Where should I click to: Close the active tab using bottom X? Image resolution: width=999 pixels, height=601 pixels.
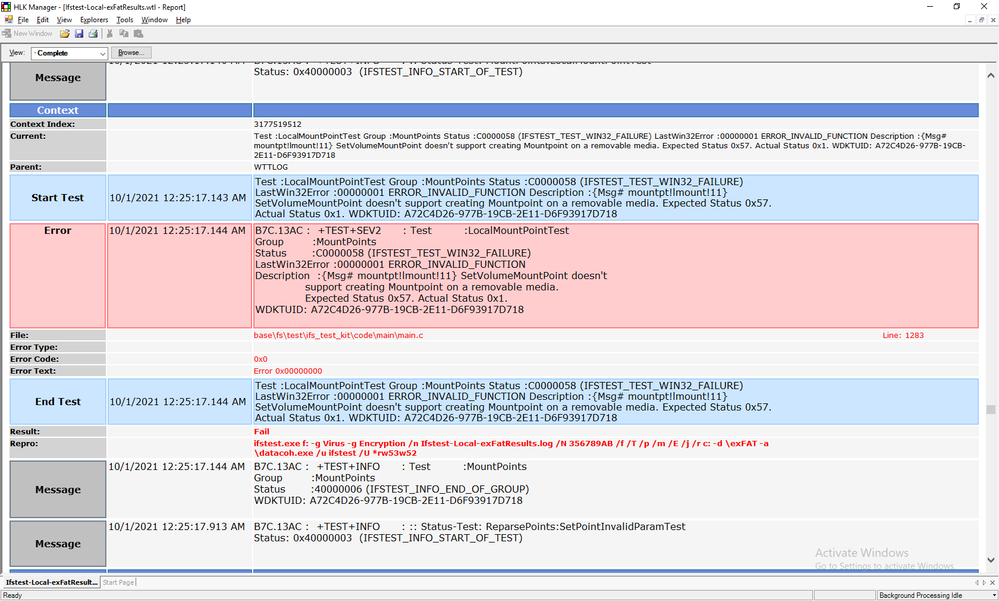click(992, 583)
